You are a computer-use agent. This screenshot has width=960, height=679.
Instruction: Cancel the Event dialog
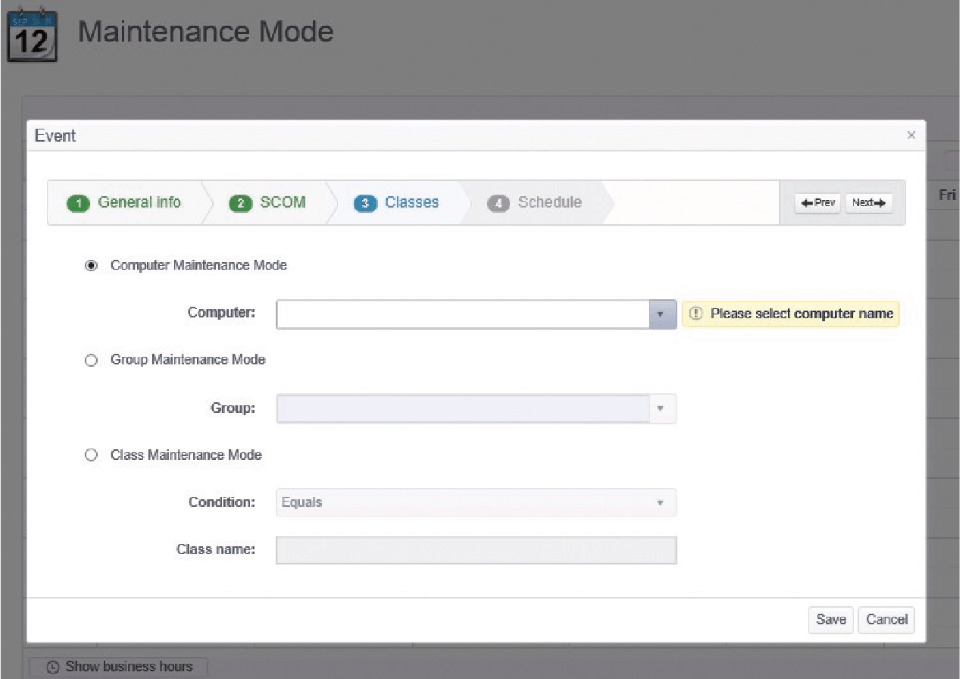887,620
